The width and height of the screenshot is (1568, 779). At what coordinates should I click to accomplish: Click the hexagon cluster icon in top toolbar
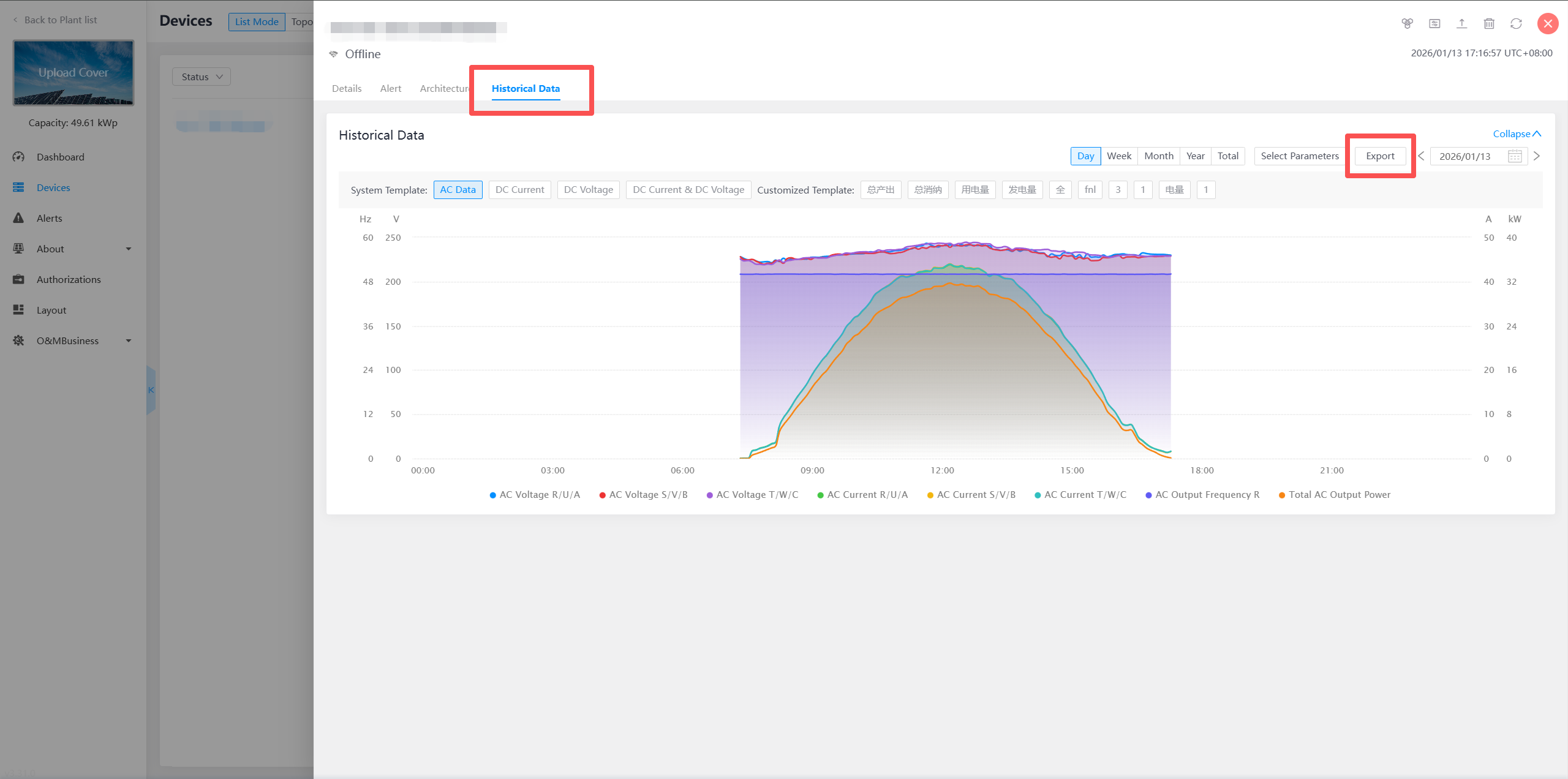tap(1407, 23)
